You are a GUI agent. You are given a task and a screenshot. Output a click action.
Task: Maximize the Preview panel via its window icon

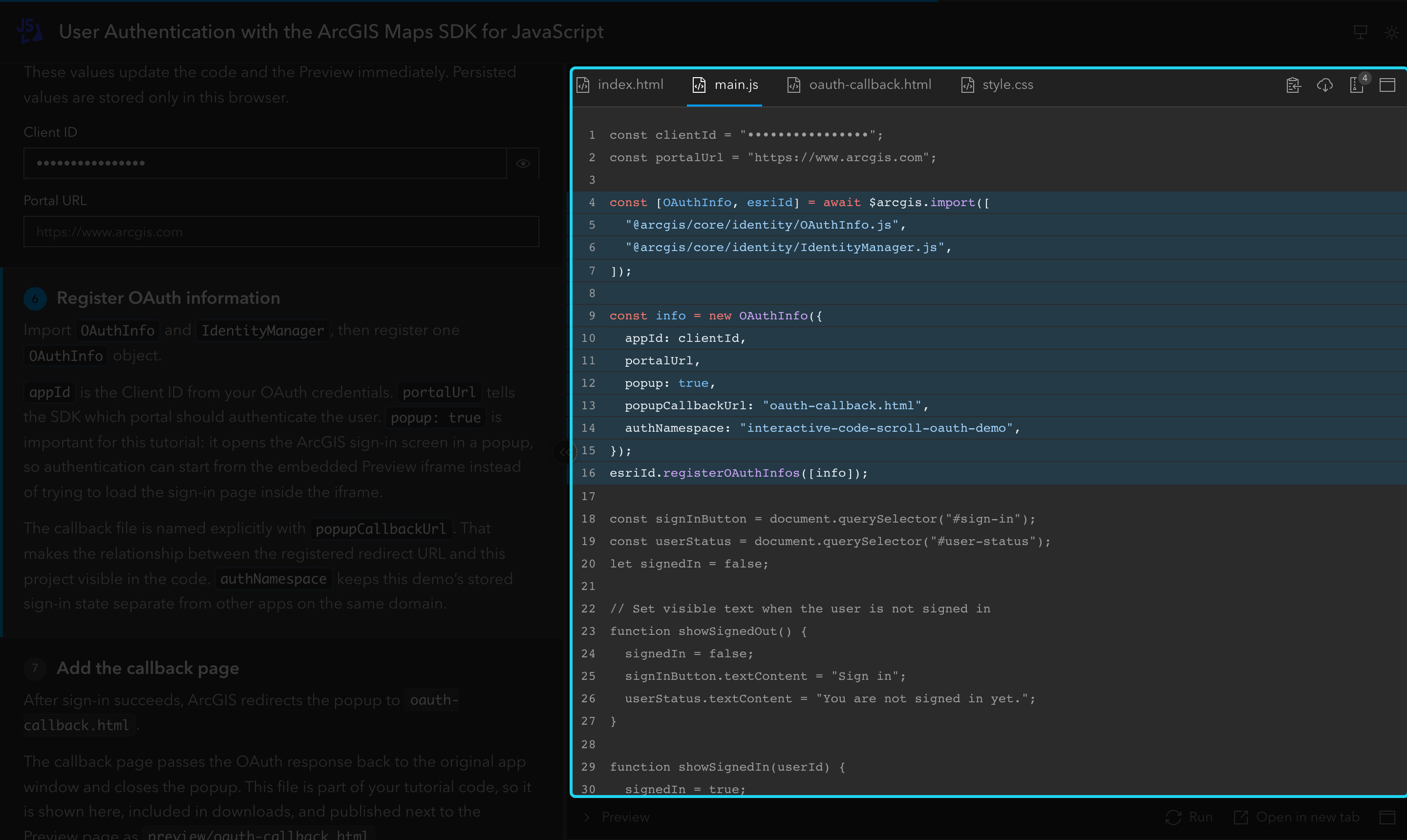click(x=1387, y=817)
